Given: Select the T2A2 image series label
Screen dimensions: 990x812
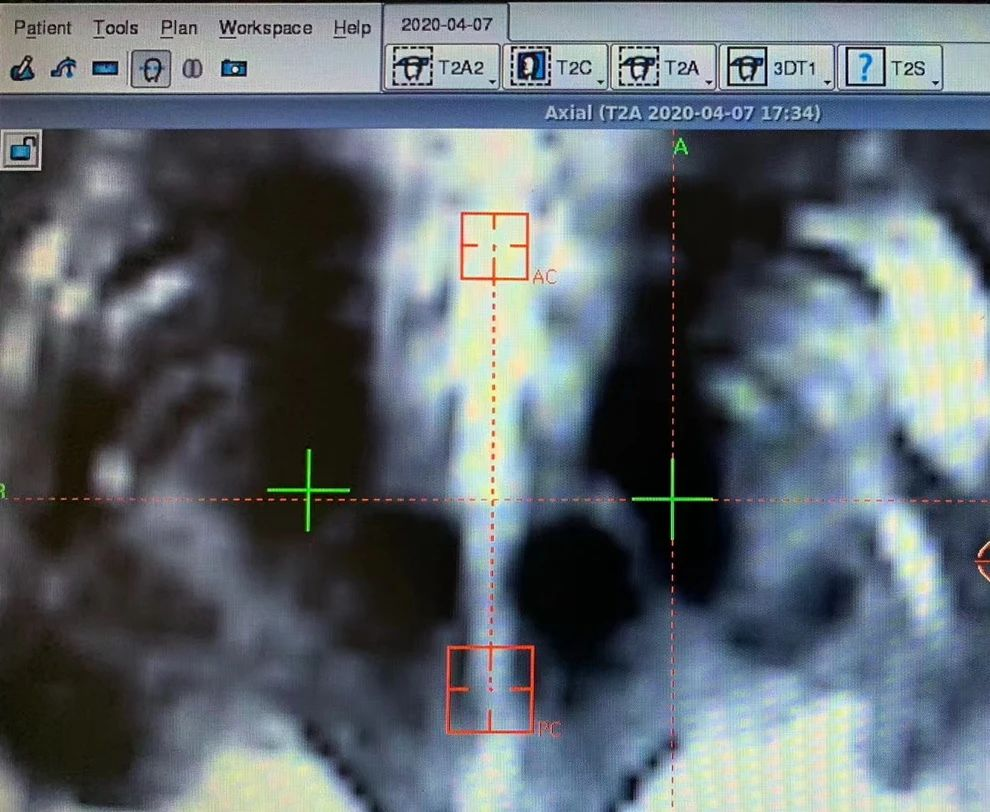Looking at the screenshot, I should (461, 68).
